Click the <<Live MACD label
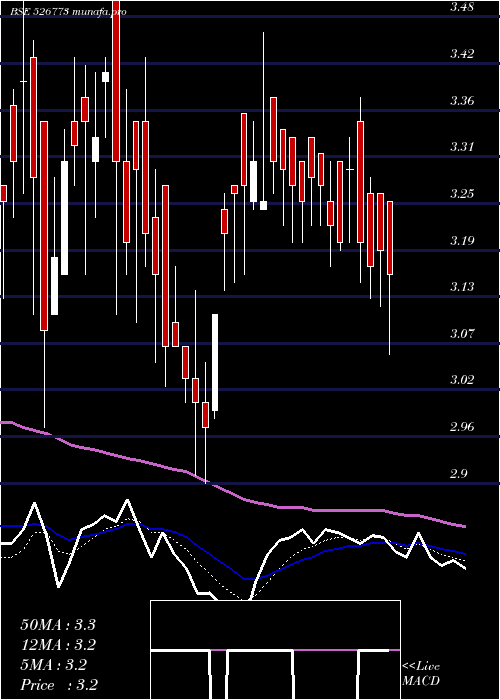 (x=421, y=674)
